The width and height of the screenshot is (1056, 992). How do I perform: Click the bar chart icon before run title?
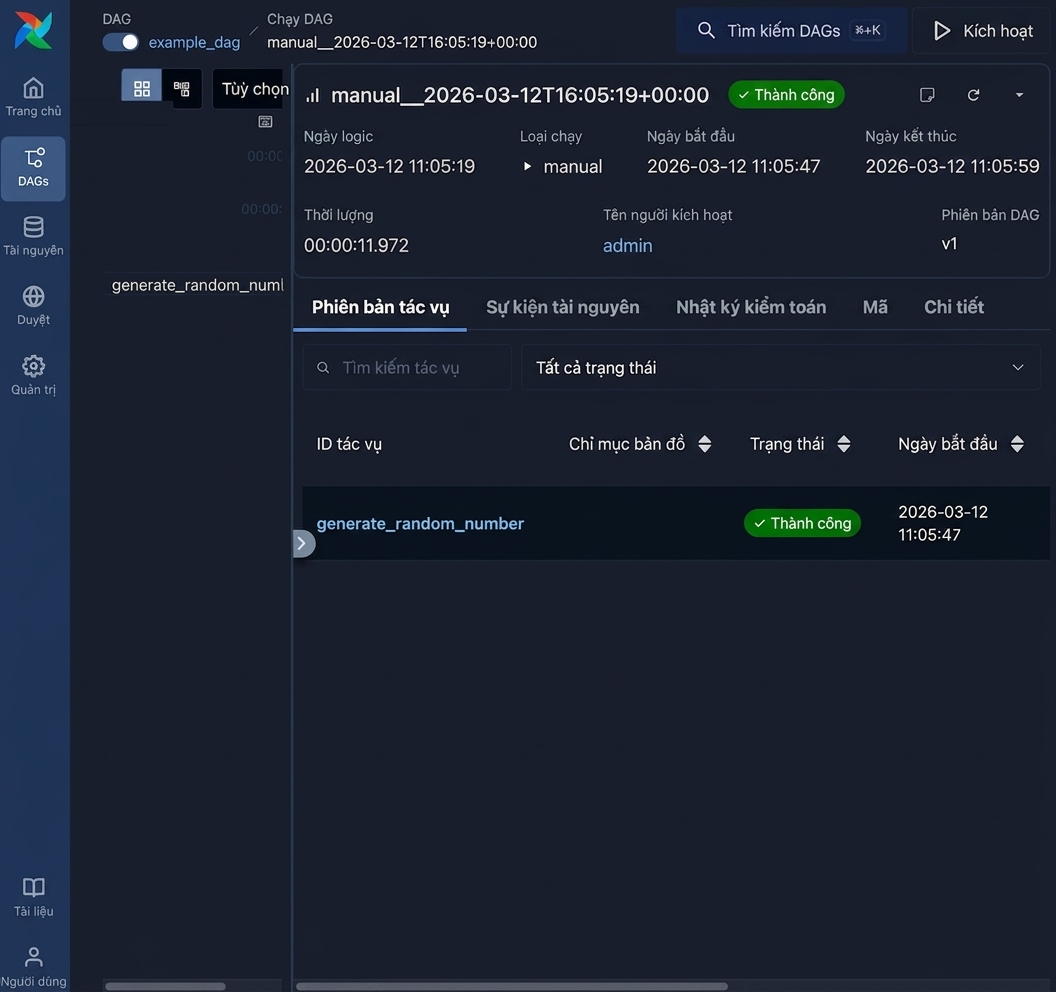click(x=312, y=96)
